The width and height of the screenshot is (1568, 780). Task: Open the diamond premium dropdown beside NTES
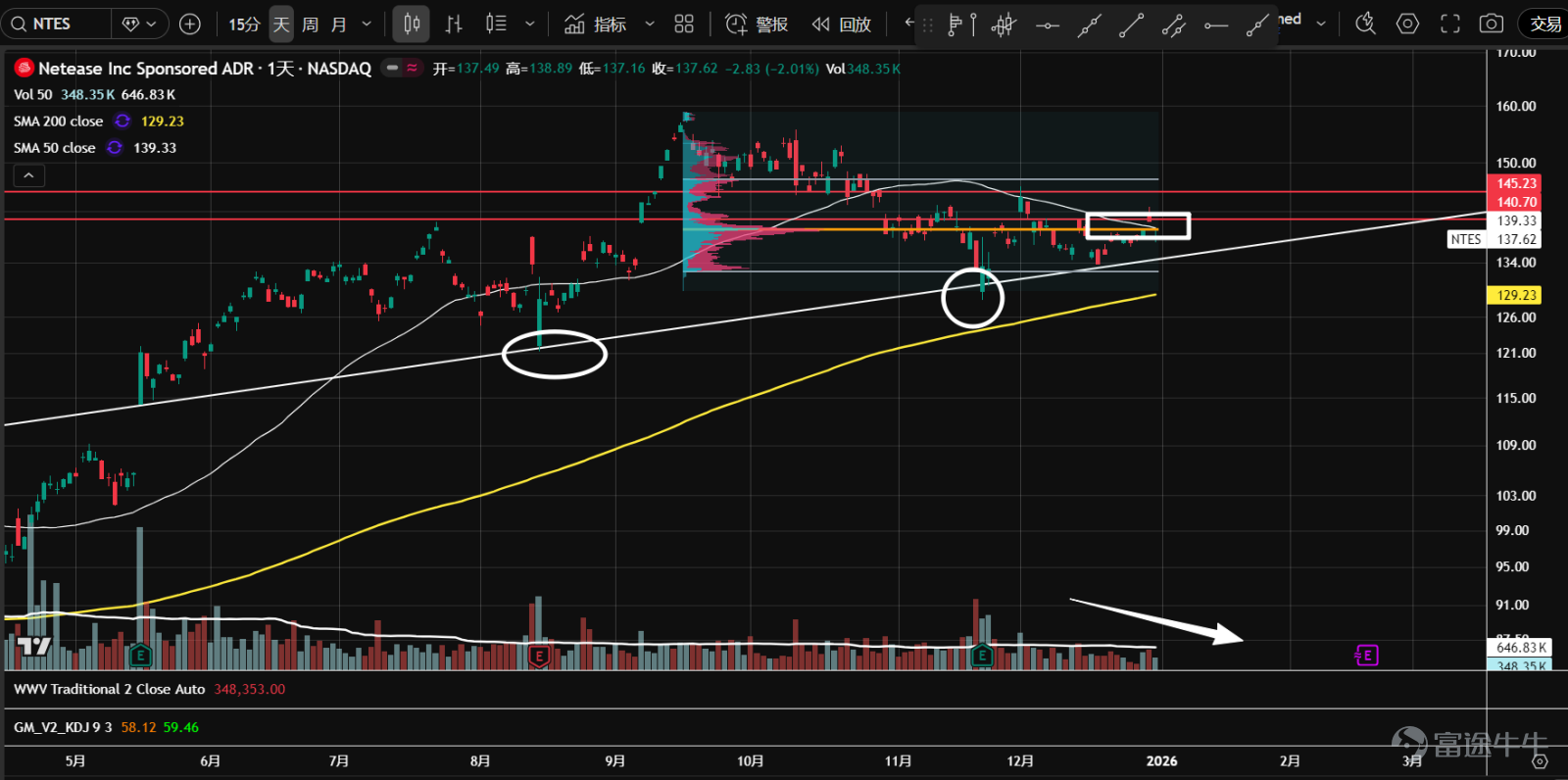pos(139,24)
